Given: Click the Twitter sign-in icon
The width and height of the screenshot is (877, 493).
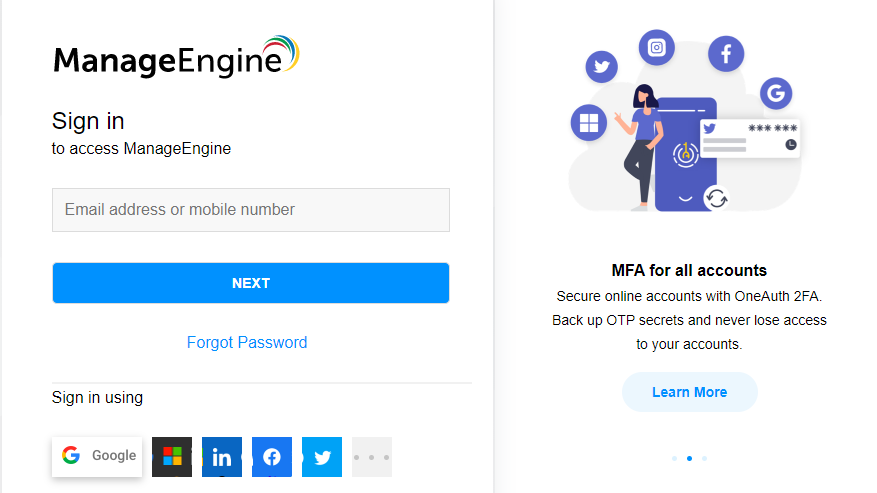Looking at the screenshot, I should pyautogui.click(x=322, y=457).
